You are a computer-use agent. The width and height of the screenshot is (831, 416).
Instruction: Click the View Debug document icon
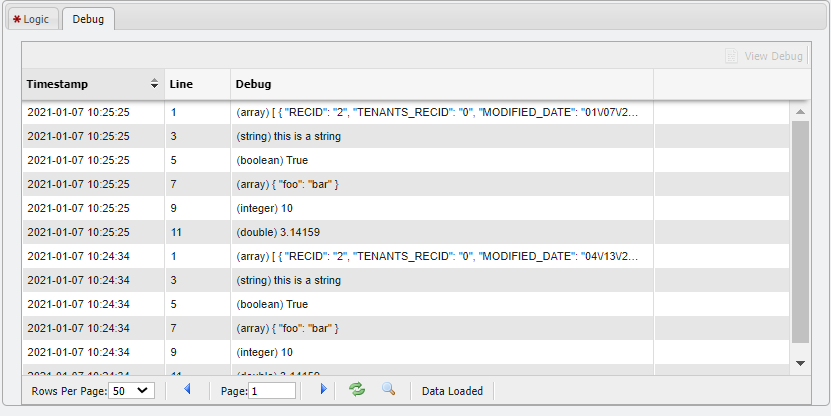click(732, 56)
